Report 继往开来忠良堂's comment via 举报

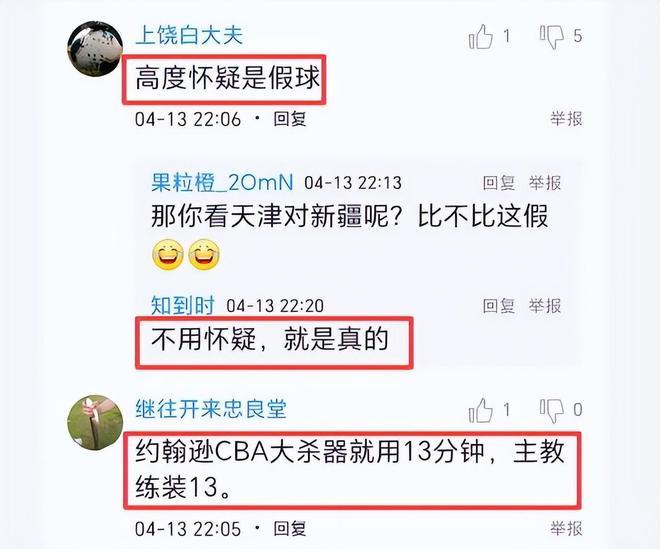pos(566,529)
